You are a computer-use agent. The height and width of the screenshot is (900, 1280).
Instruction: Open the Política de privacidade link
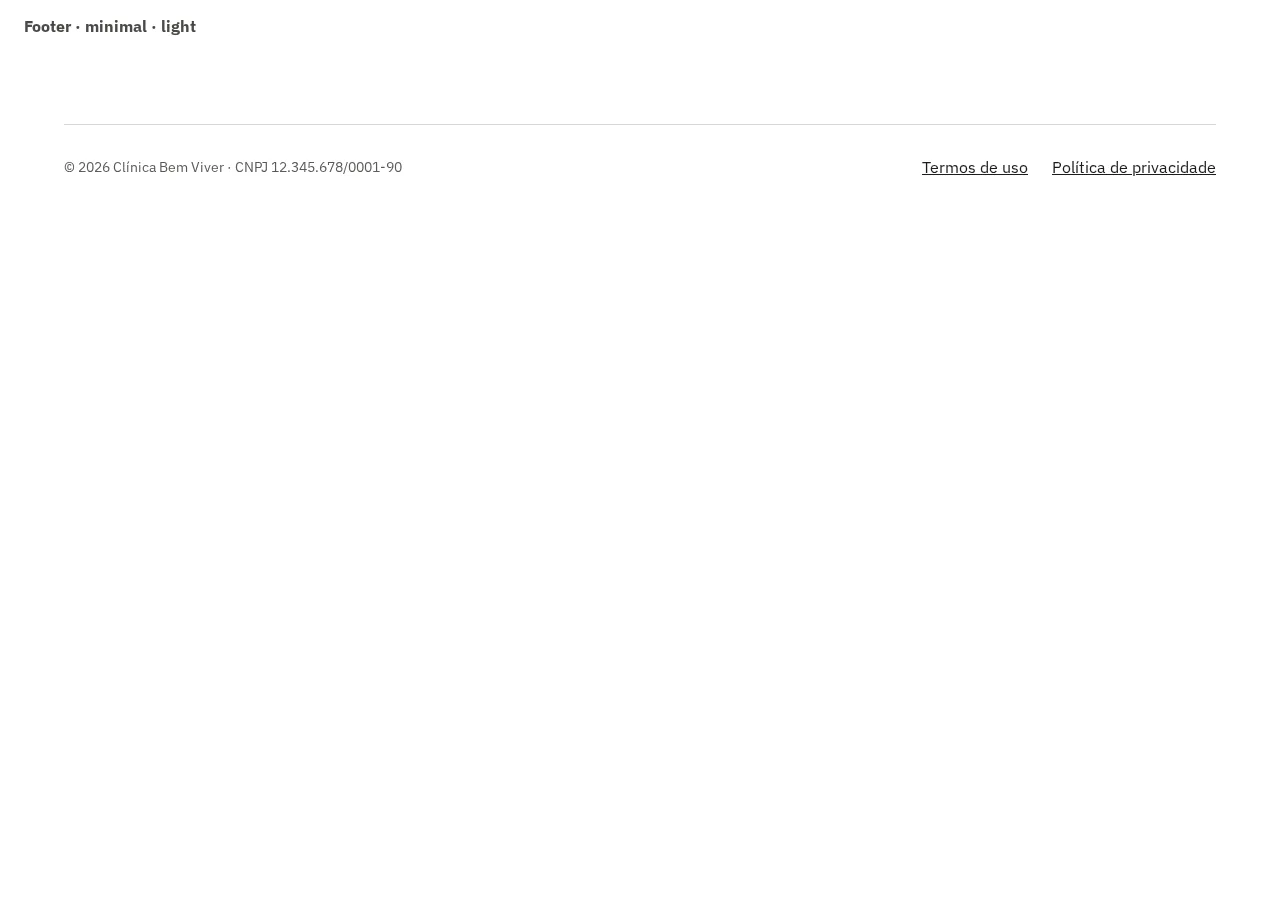[1134, 167]
